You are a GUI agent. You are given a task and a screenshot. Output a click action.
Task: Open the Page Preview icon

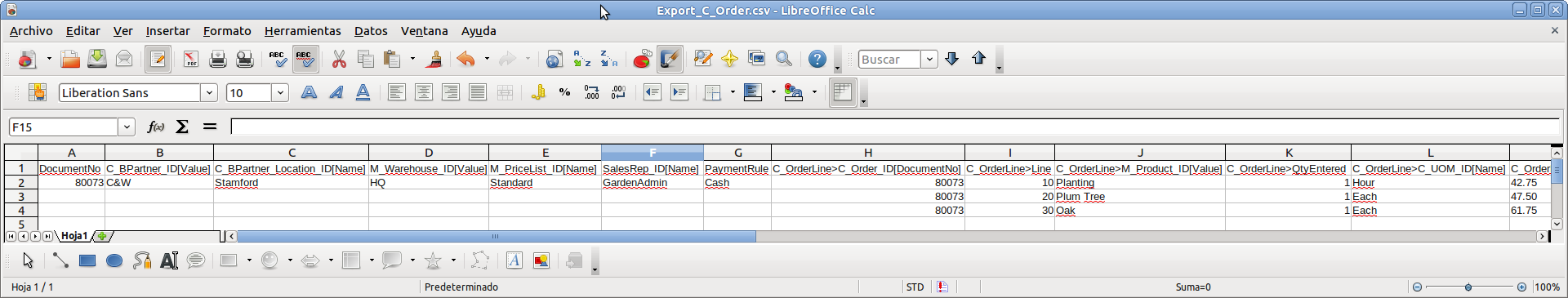[x=244, y=59]
